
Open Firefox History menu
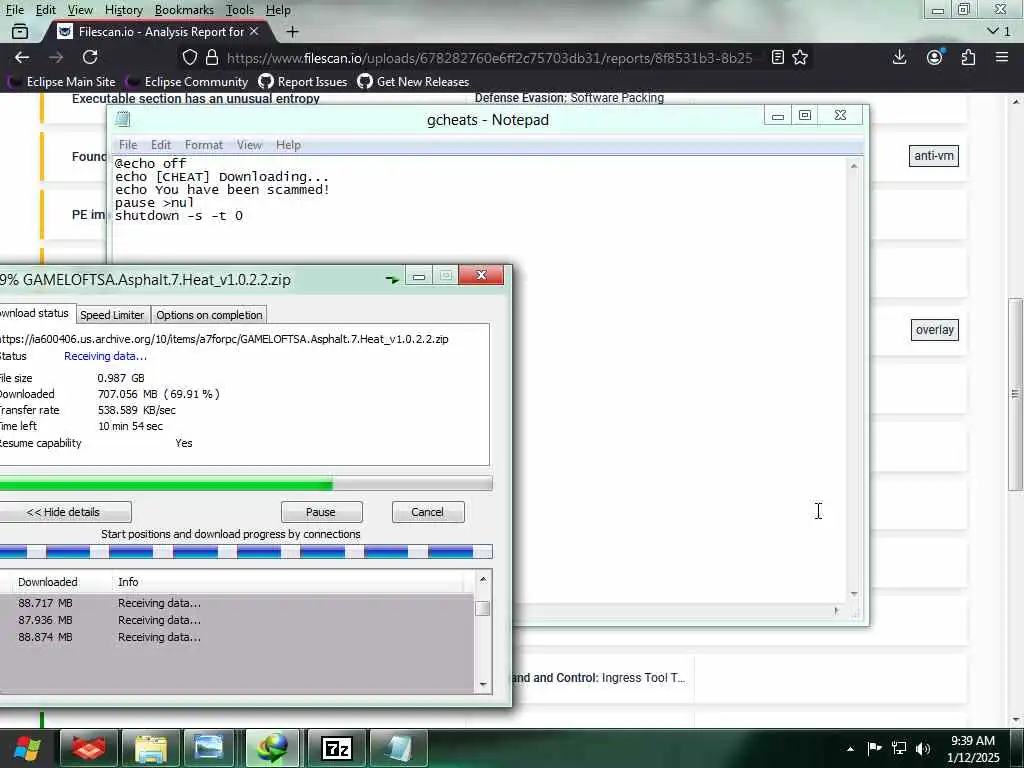pyautogui.click(x=123, y=10)
